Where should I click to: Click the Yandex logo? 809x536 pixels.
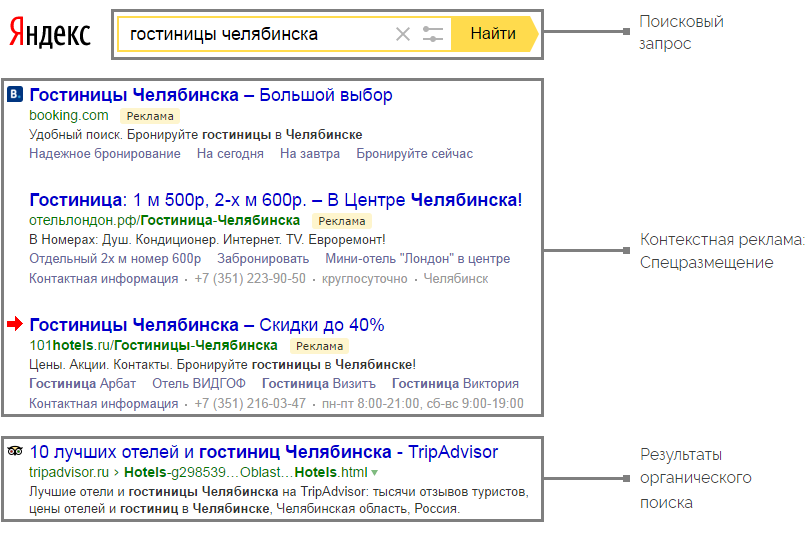(x=50, y=35)
